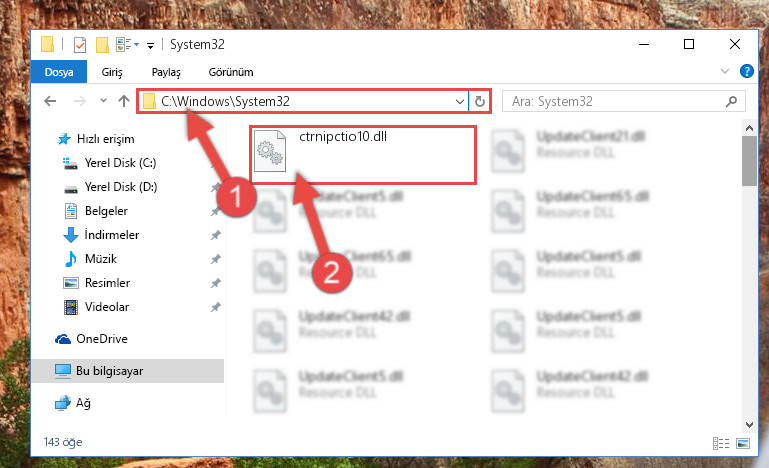Open the Paylaş ribbon tab
Viewport: 769px width, 468px height.
[x=166, y=72]
